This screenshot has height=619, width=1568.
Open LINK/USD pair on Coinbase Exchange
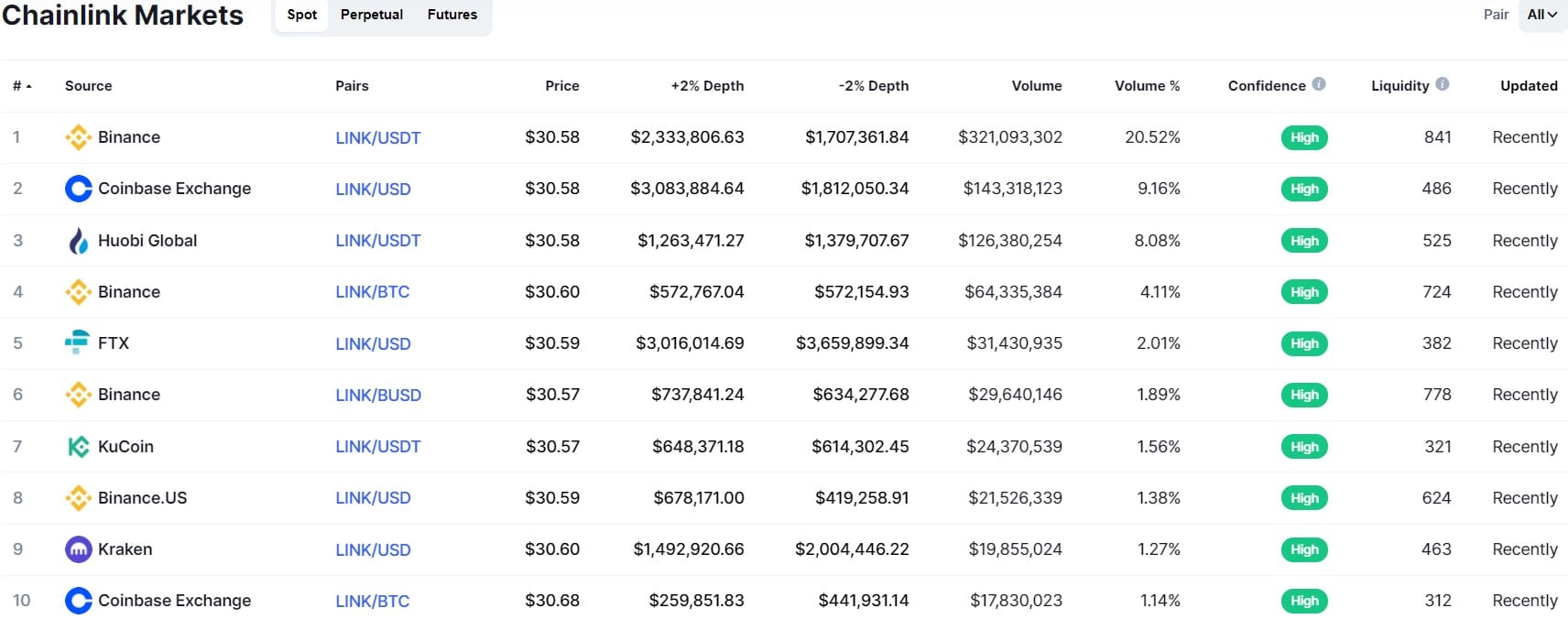tap(373, 190)
